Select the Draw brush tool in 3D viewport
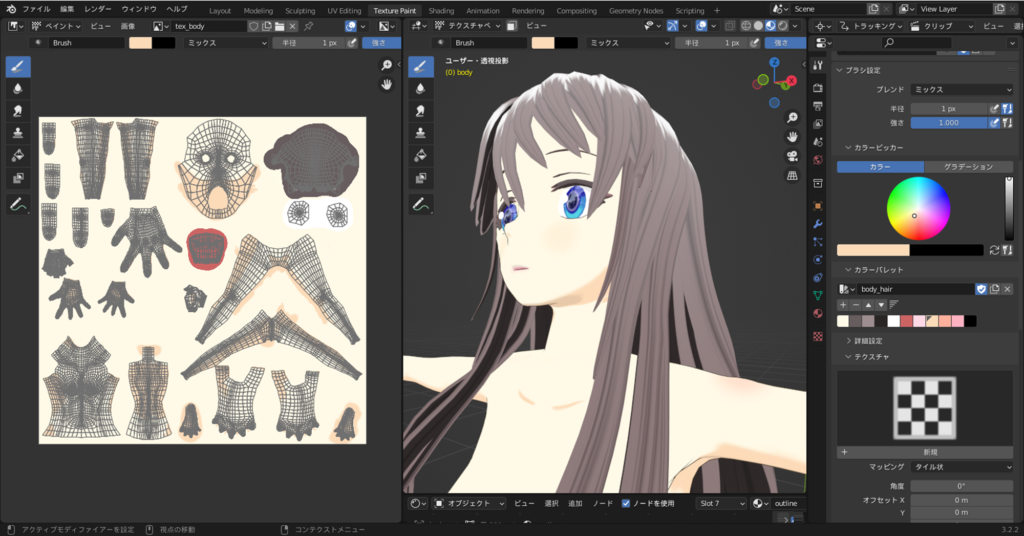The width and height of the screenshot is (1024, 536). [421, 66]
